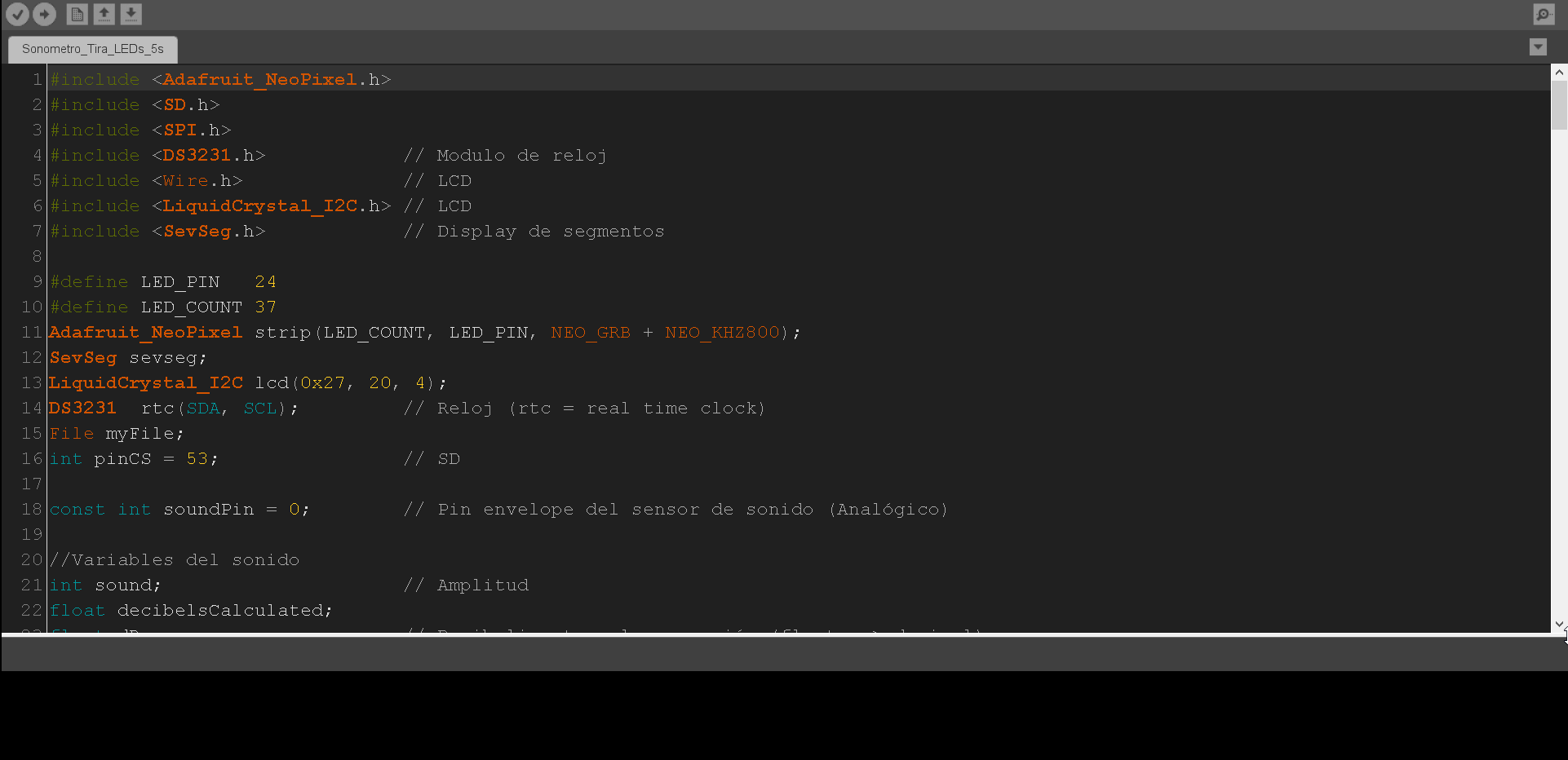Click the message console area below editor

783,654
